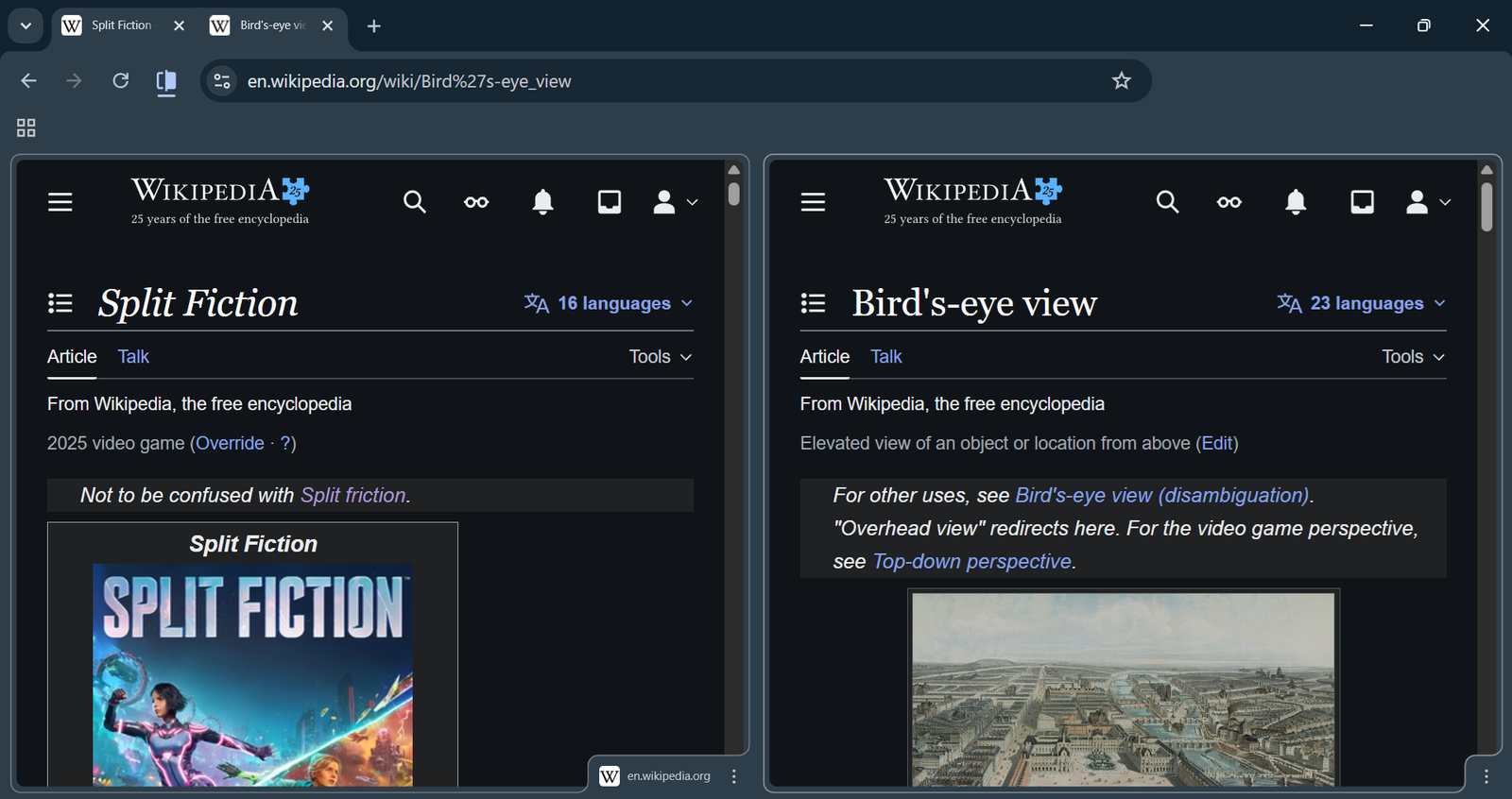This screenshot has width=1512, height=799.
Task: Open notifications bell in Bird's-eye view pane
Action: (x=1296, y=202)
